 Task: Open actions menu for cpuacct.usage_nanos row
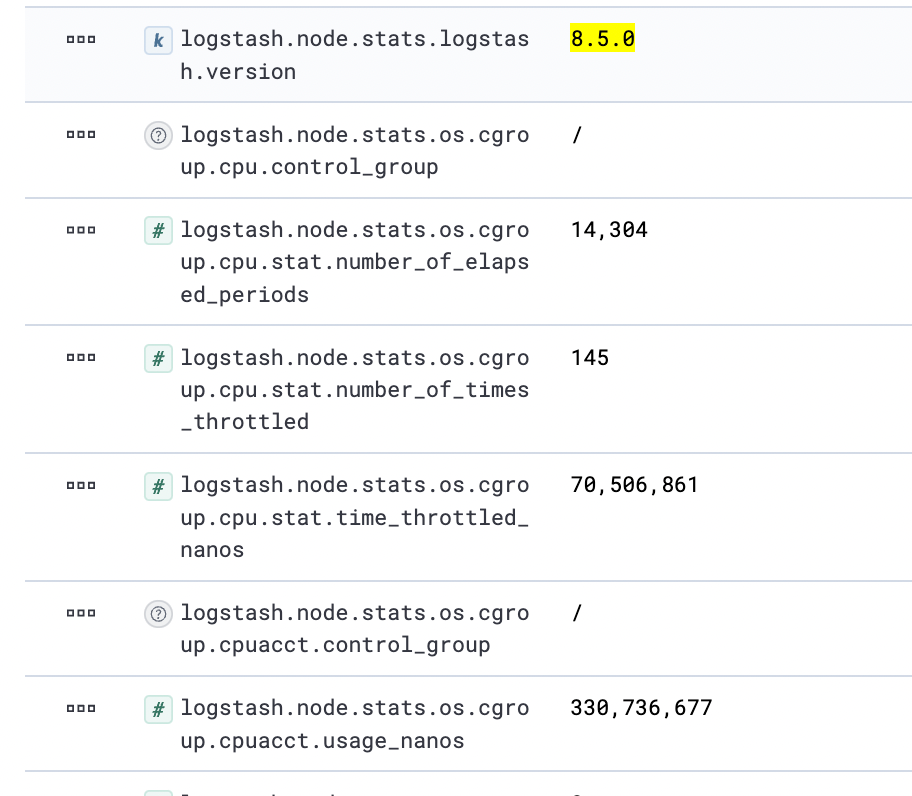81,708
